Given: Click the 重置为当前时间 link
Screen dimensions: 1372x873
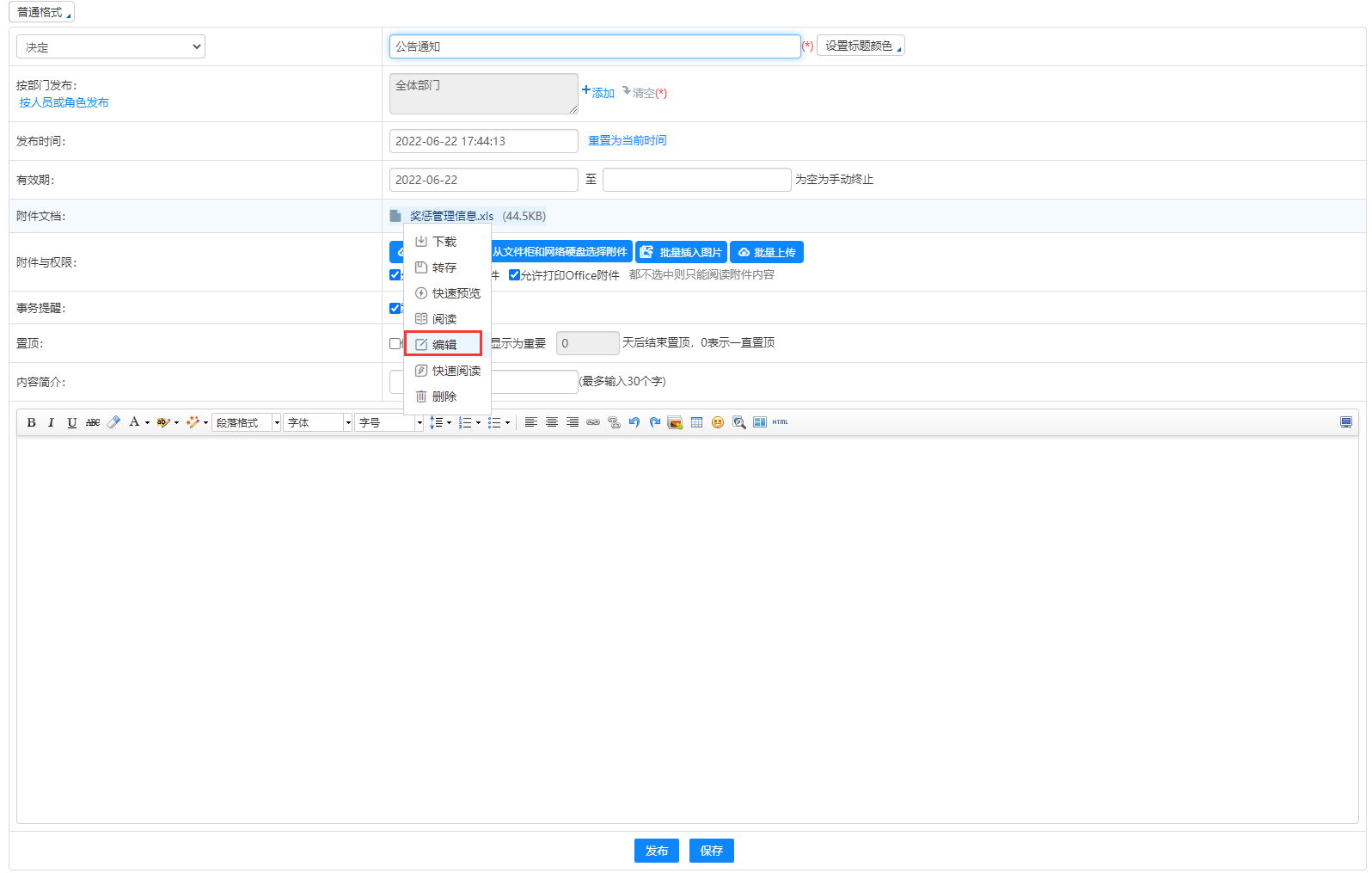Looking at the screenshot, I should (x=627, y=140).
